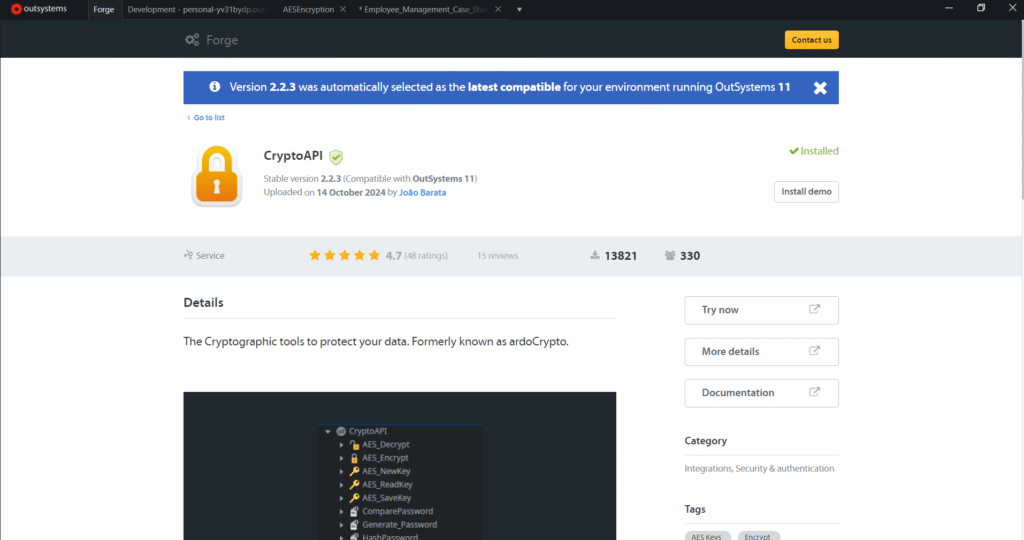
Task: Click the Install demo button
Action: (x=806, y=191)
